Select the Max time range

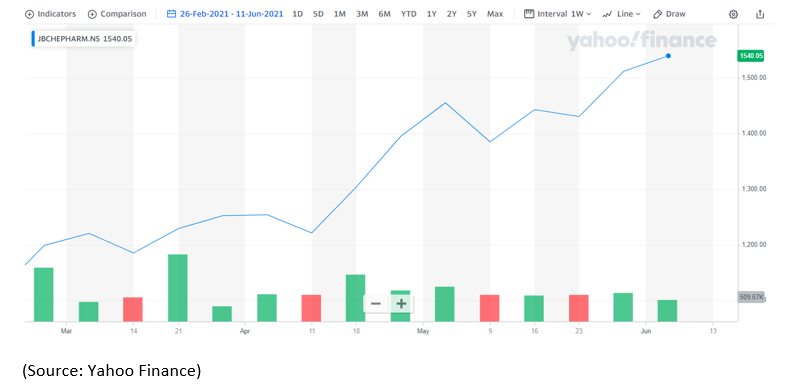pyautogui.click(x=495, y=14)
